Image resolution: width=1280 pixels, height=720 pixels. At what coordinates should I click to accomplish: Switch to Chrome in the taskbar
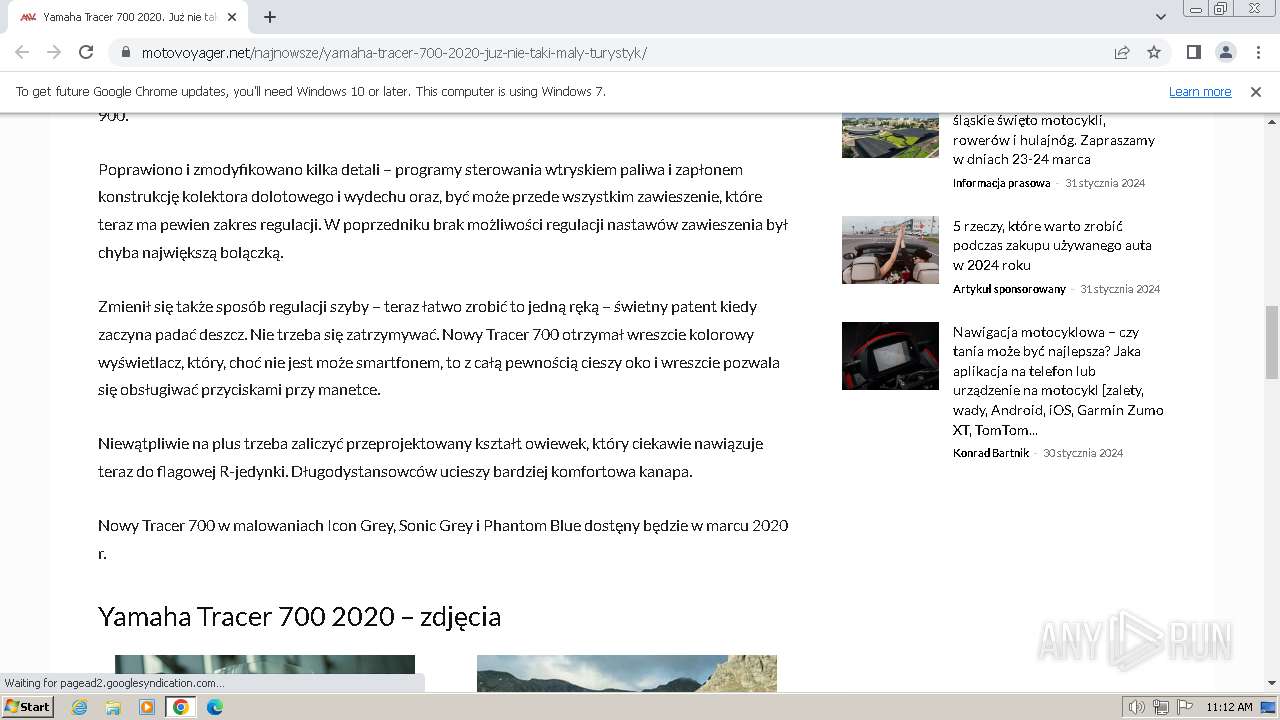(x=181, y=707)
